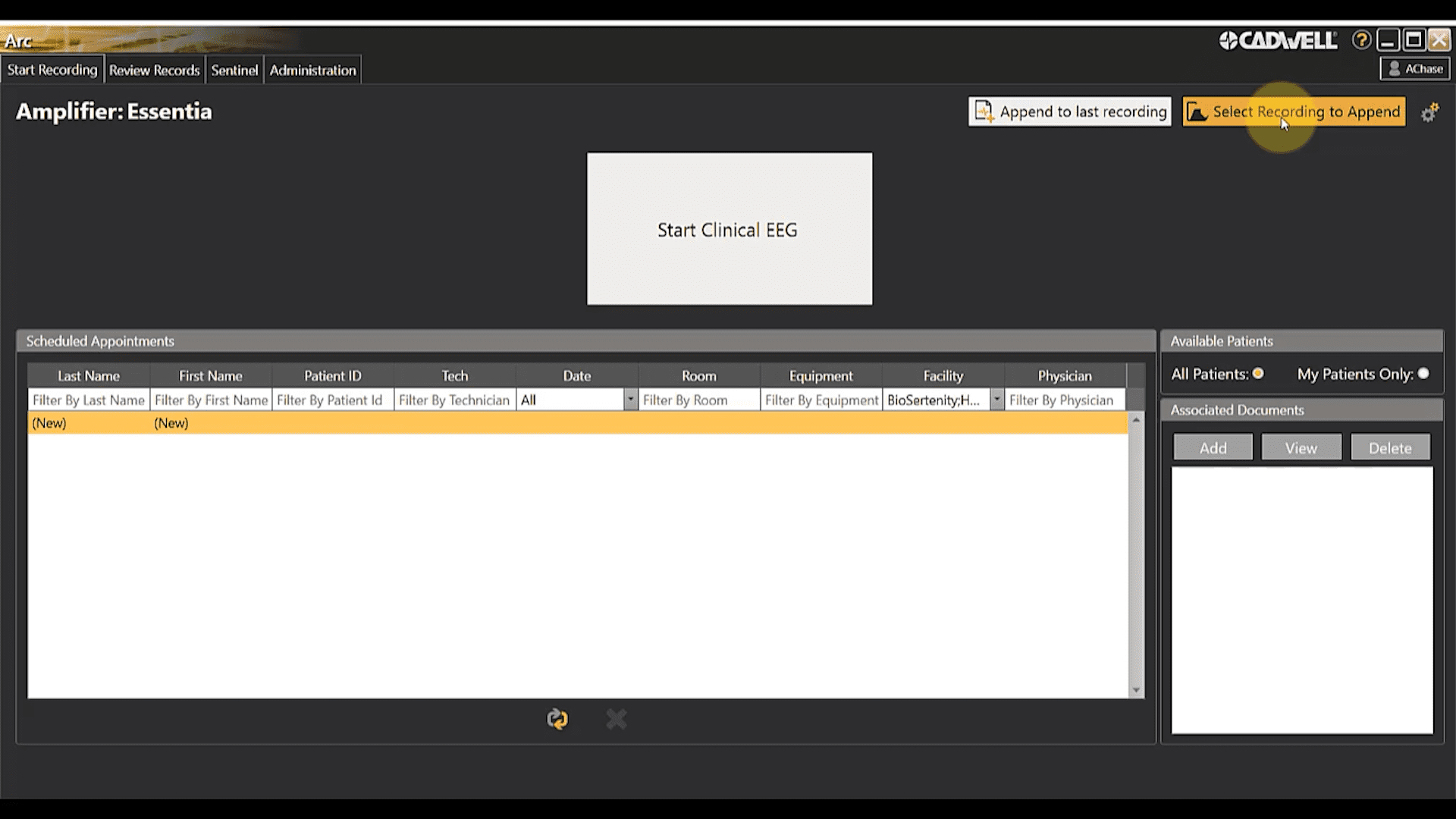Image resolution: width=1456 pixels, height=819 pixels.
Task: Click the Append to last recording icon
Action: [x=985, y=111]
